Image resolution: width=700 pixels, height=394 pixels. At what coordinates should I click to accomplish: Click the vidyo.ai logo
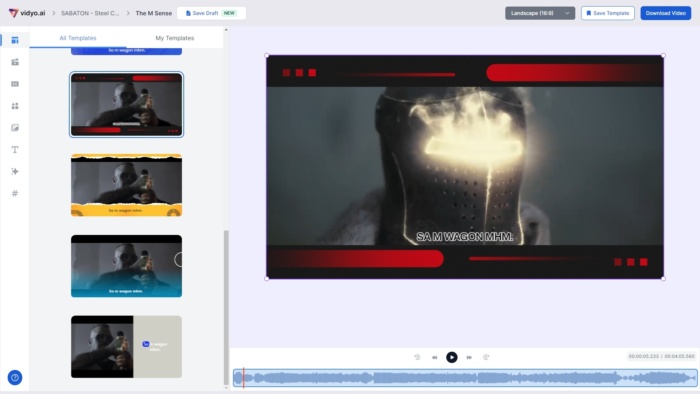[27, 13]
